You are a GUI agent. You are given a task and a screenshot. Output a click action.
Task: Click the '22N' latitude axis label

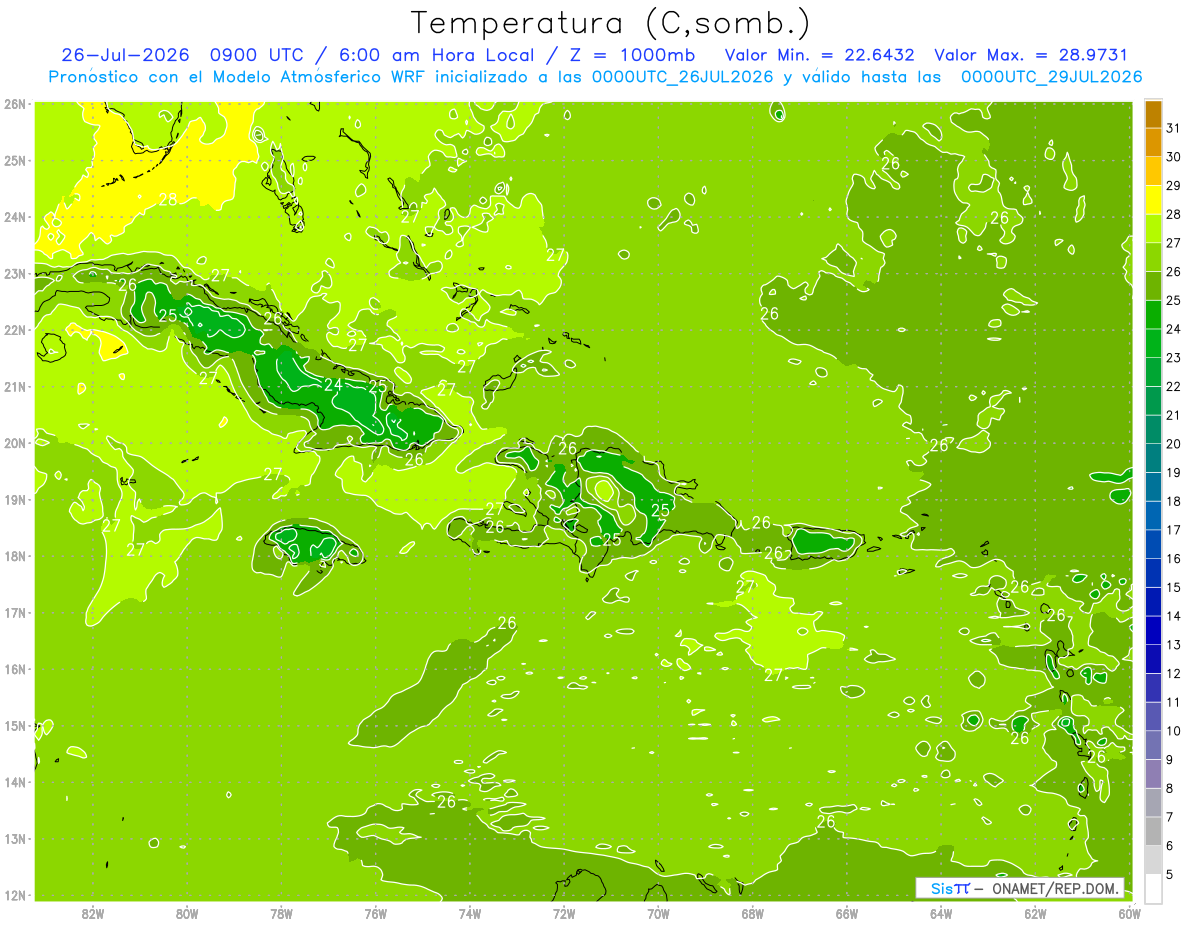tap(14, 330)
